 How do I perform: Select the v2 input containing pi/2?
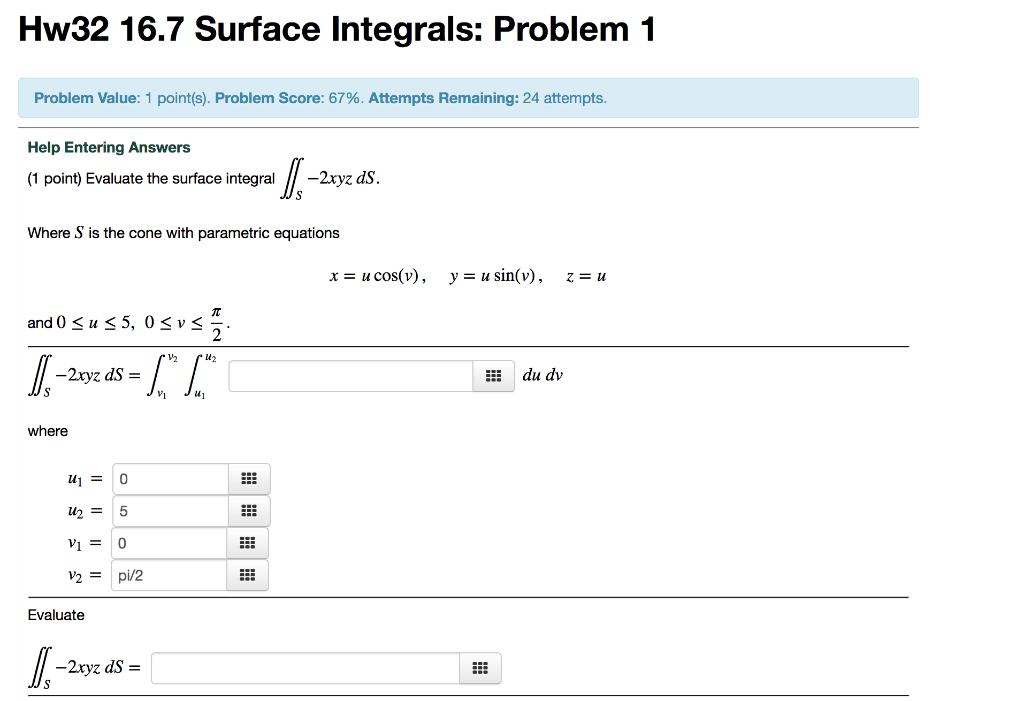point(168,575)
